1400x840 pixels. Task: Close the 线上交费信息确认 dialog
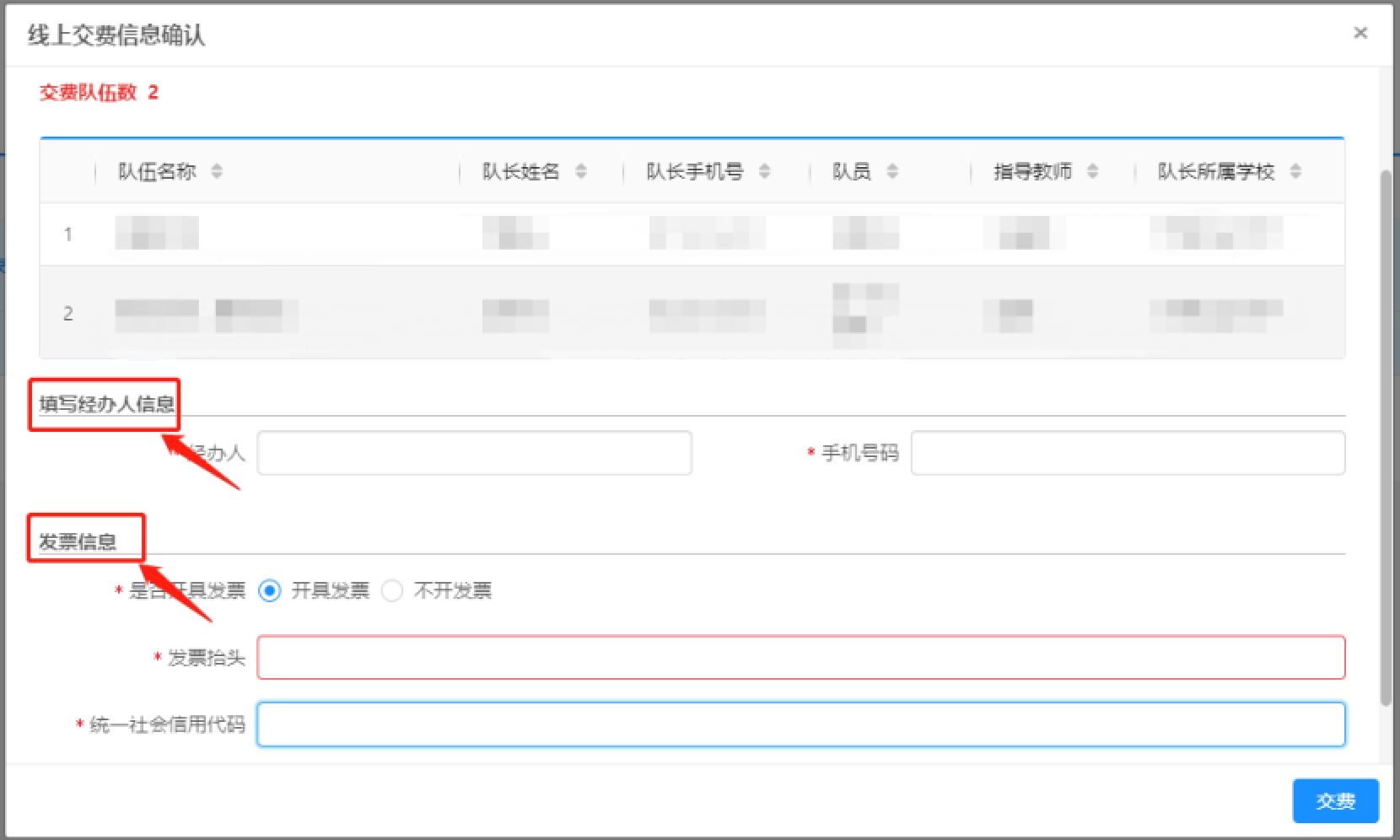tap(1360, 33)
